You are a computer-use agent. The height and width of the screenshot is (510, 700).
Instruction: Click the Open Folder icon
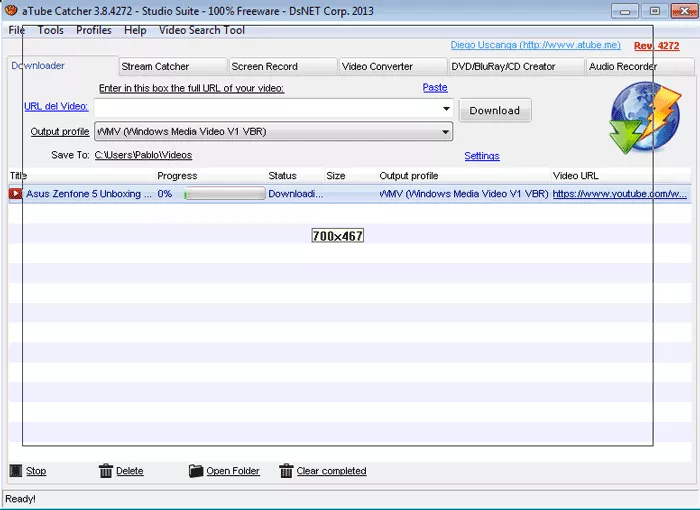point(196,471)
